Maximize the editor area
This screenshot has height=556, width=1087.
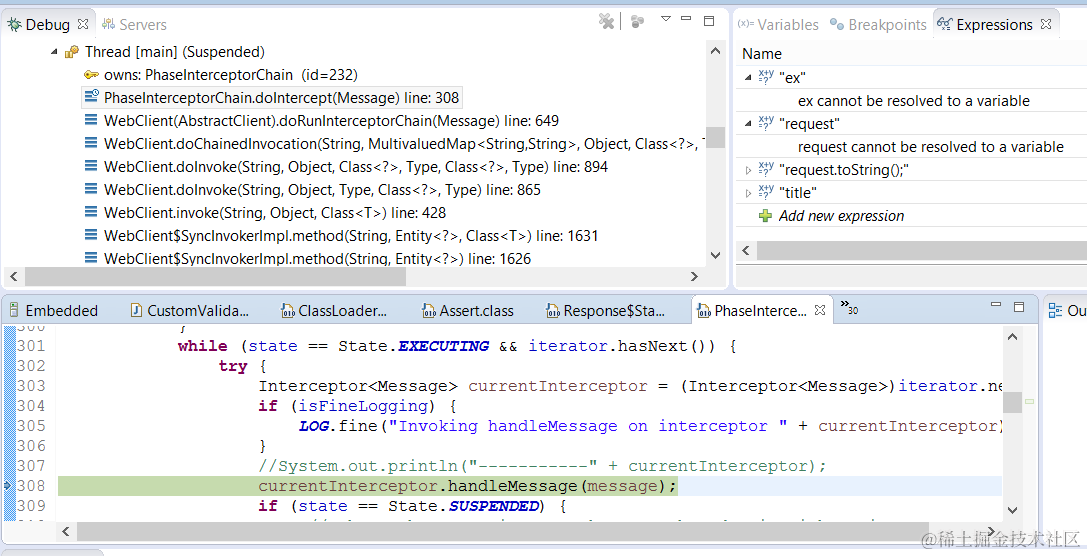[1019, 306]
